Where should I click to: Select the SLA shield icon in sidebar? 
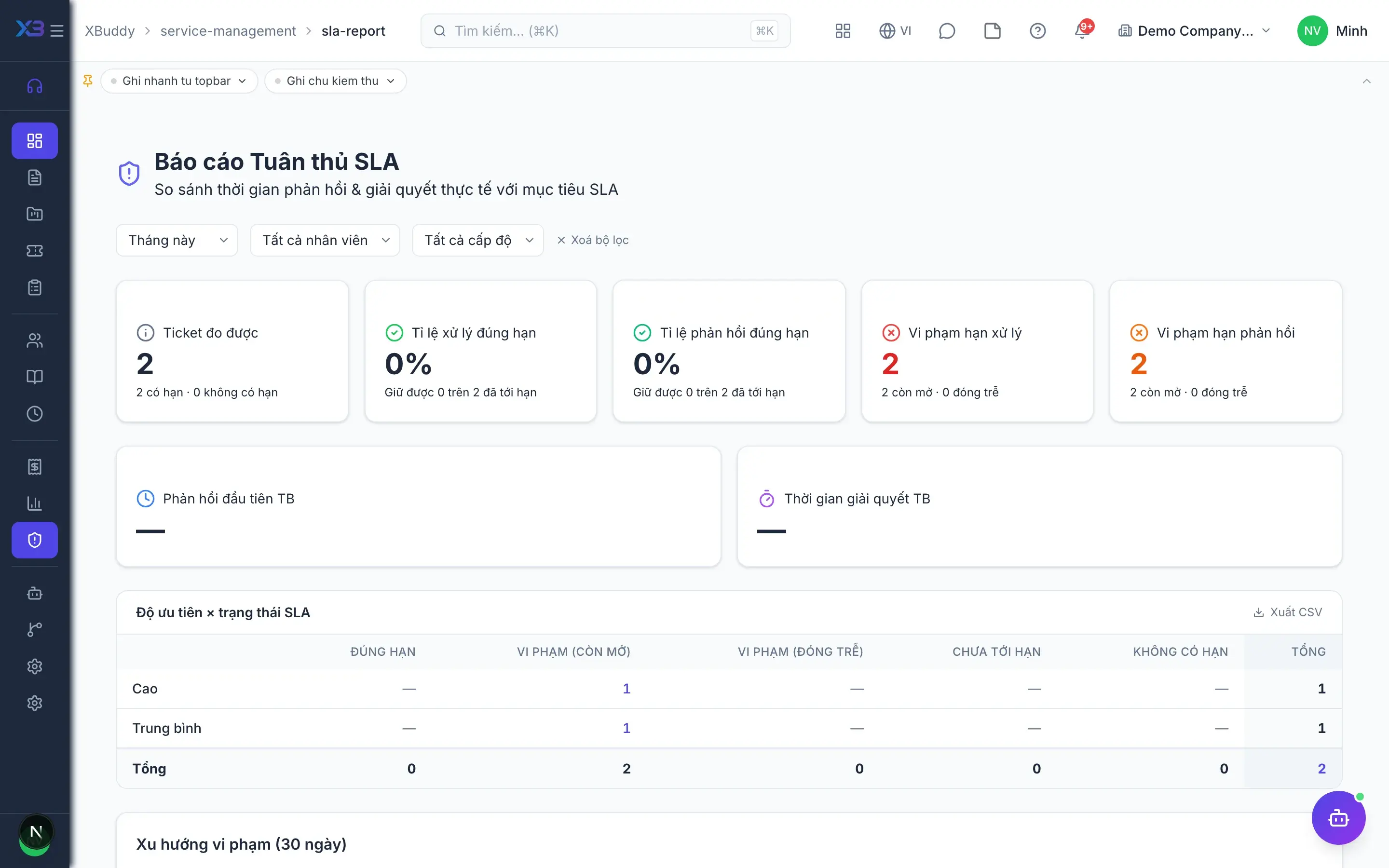tap(34, 540)
